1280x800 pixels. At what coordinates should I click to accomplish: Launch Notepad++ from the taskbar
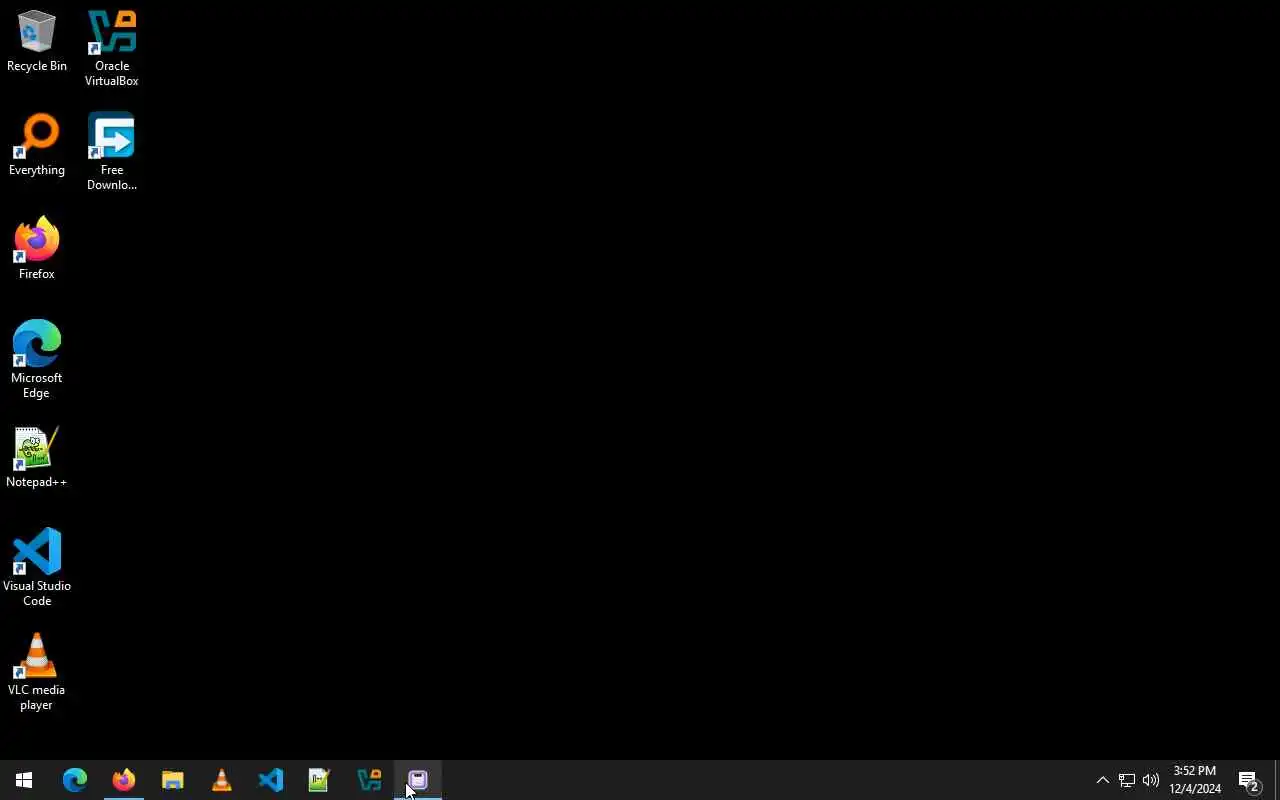(x=320, y=780)
